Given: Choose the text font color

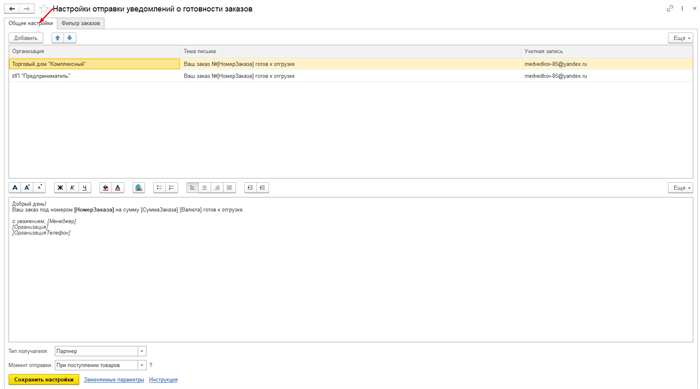Looking at the screenshot, I should 118,188.
